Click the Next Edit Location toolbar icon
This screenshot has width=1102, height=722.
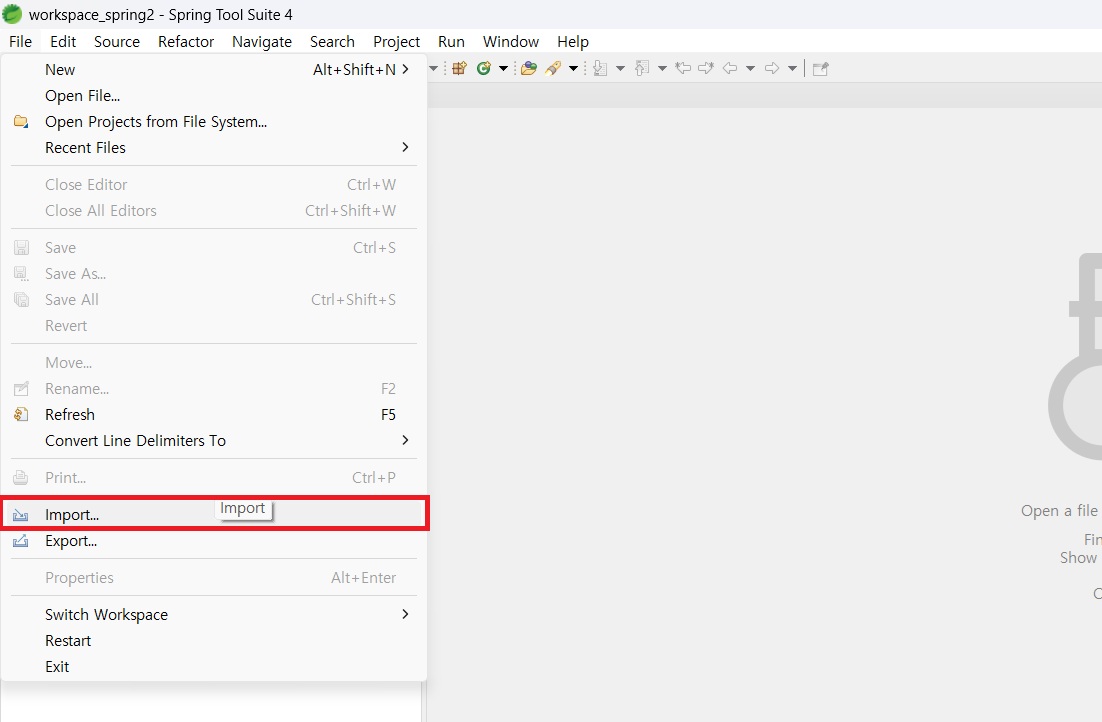click(x=706, y=68)
